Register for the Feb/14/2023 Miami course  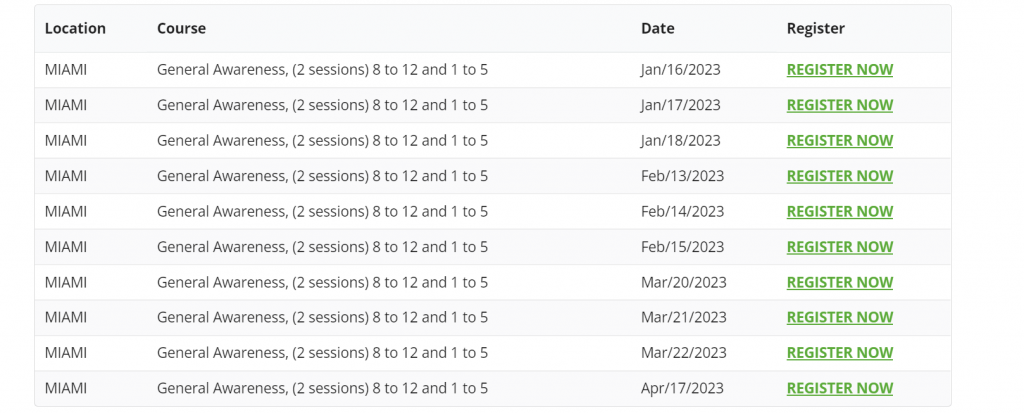pyautogui.click(x=839, y=211)
